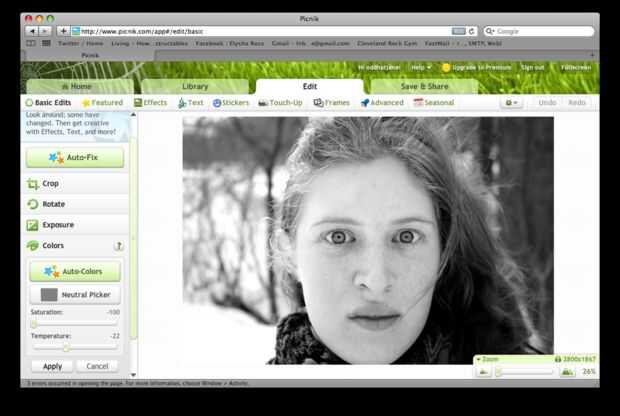Click the page reader button in address bar
Image resolution: width=620 pixels, height=416 pixels.
point(458,31)
